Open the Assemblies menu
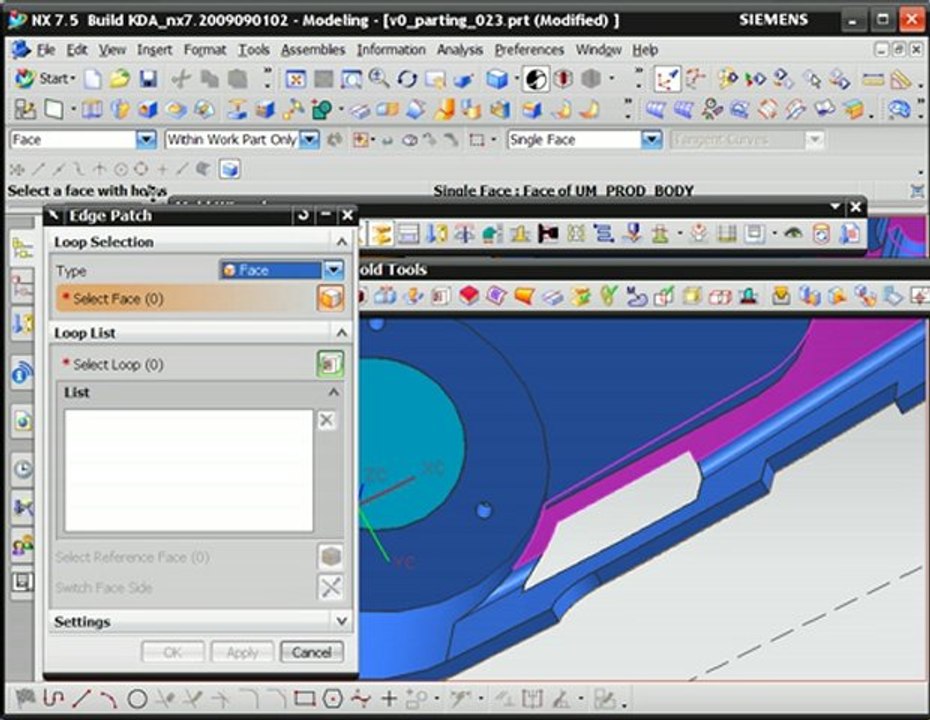Screen dimensions: 930x720 coord(313,50)
